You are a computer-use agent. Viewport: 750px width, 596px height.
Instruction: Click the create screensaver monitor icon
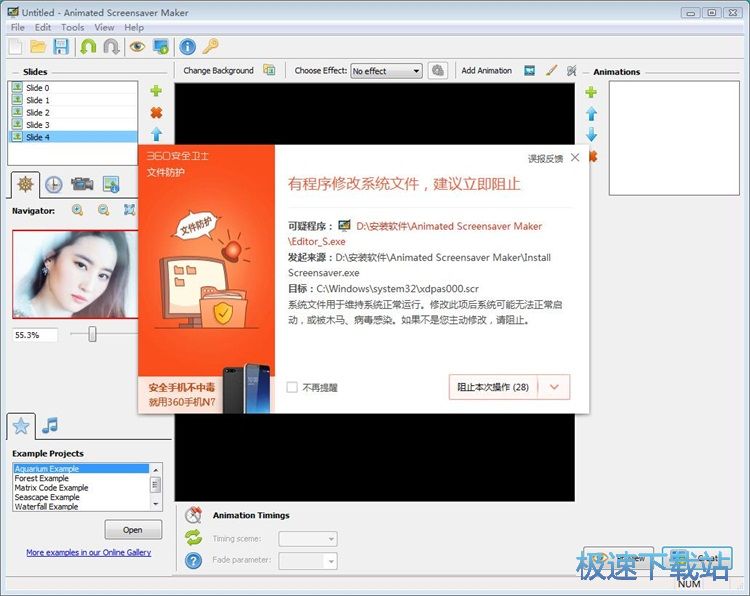click(x=161, y=46)
